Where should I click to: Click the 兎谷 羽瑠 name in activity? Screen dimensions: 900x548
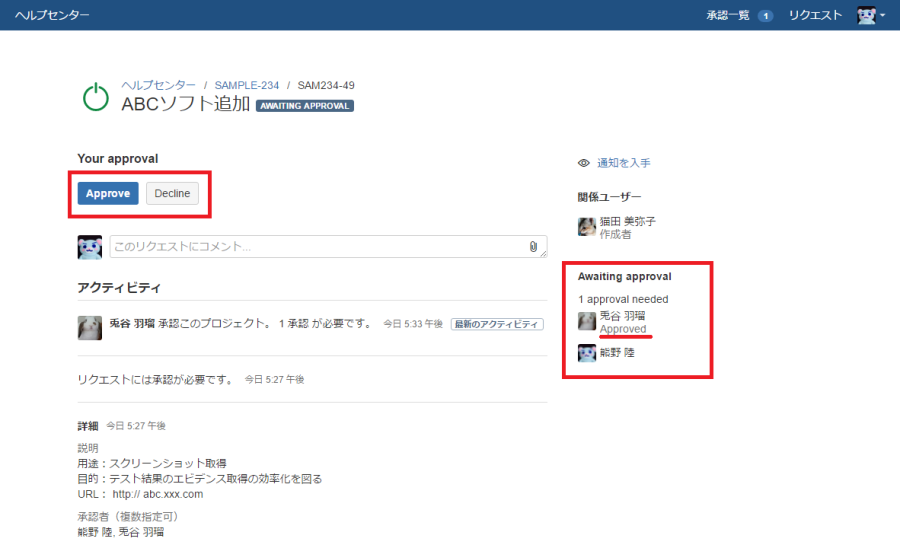point(132,324)
